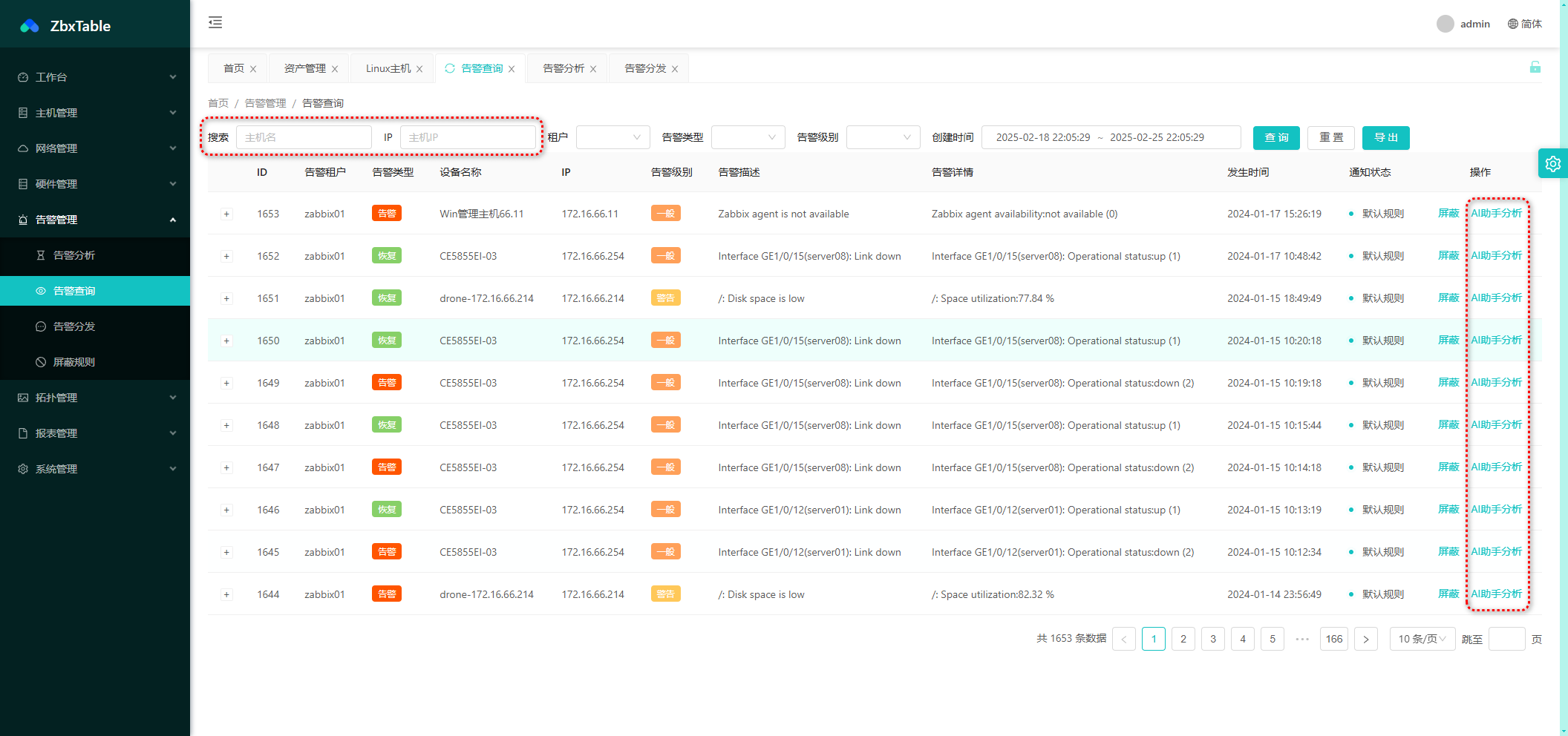Image resolution: width=1568 pixels, height=736 pixels.
Task: Expand row 1647 with the plus icon
Action: (x=226, y=468)
